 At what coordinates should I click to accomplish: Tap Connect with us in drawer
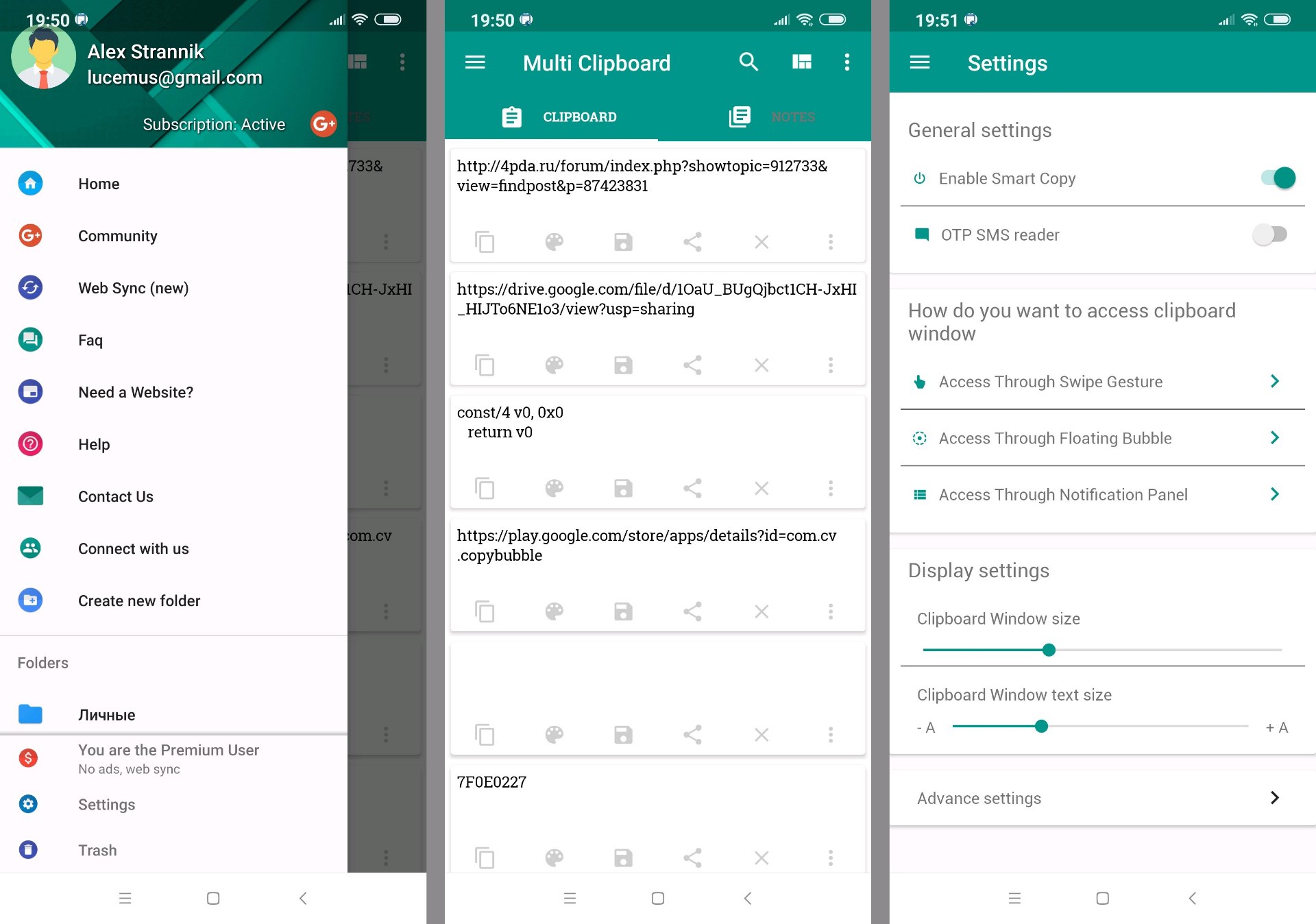click(173, 548)
